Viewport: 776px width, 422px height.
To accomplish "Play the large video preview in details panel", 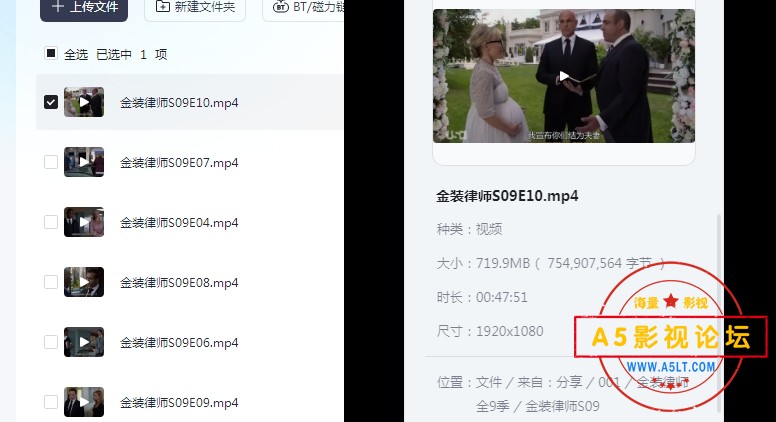I will click(x=564, y=76).
